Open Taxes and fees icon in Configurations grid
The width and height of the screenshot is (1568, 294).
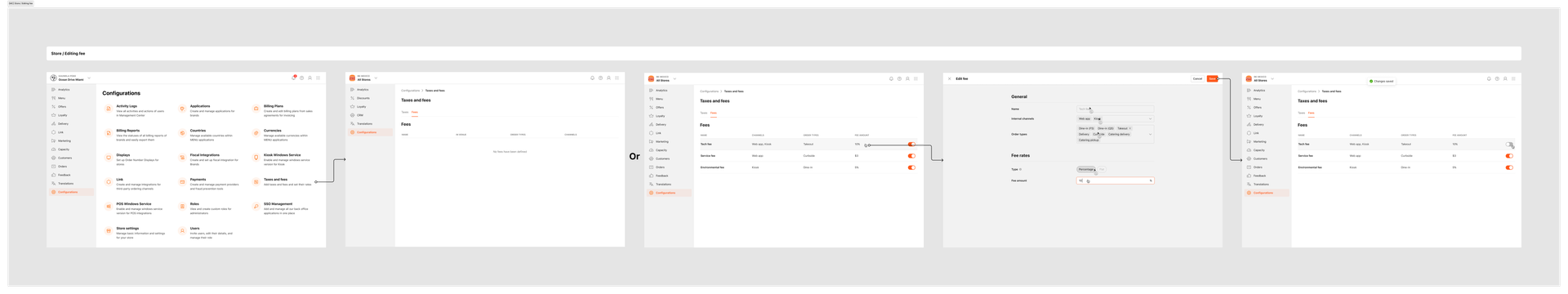pyautogui.click(x=256, y=182)
